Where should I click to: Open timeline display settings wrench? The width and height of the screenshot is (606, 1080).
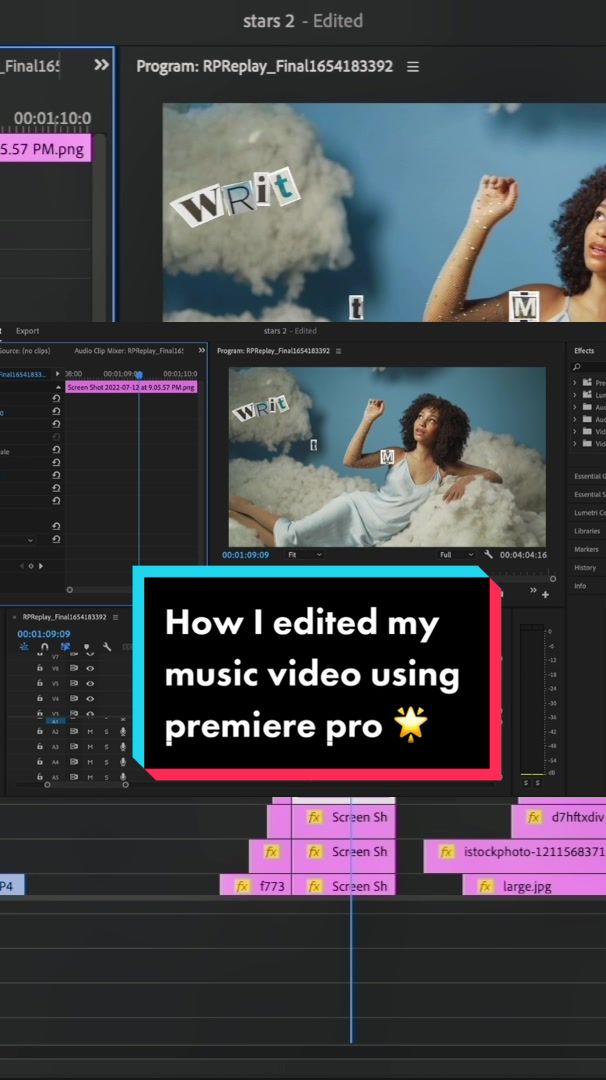107,647
